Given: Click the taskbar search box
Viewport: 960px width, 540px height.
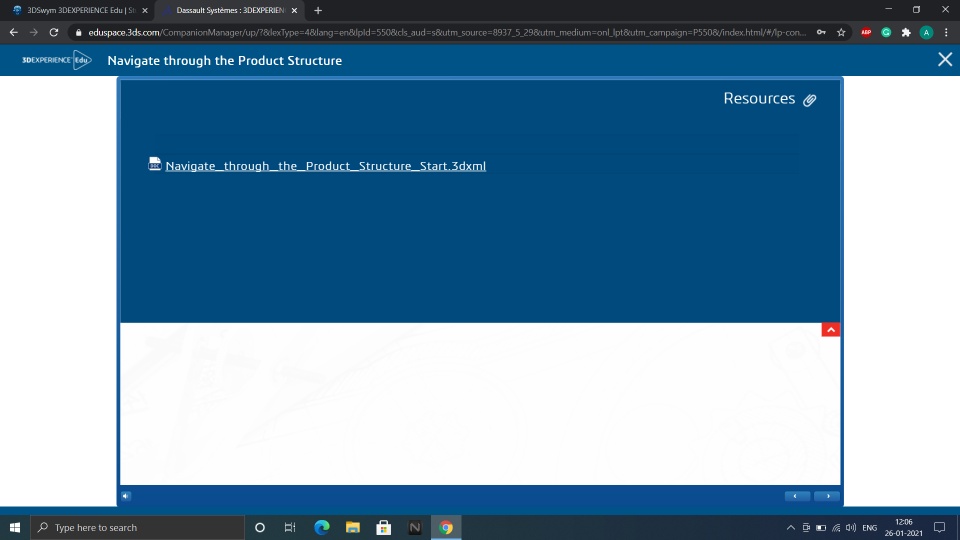Looking at the screenshot, I should point(138,527).
